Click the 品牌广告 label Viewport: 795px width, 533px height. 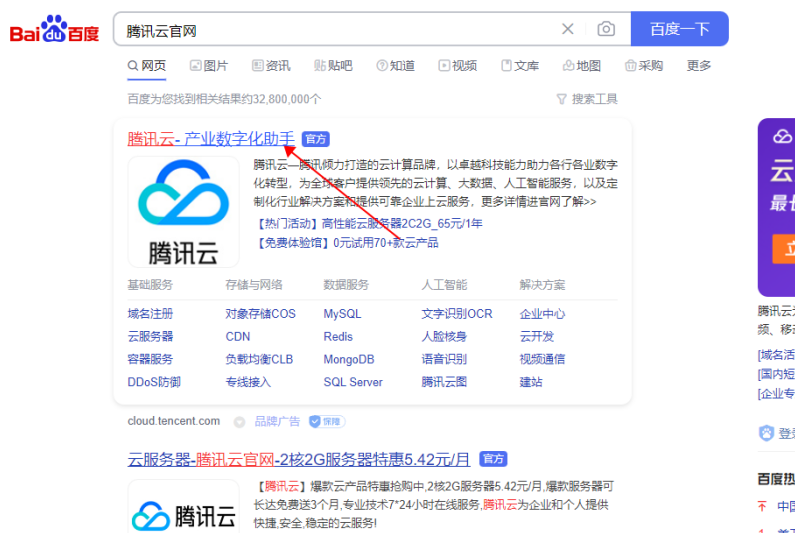(277, 421)
